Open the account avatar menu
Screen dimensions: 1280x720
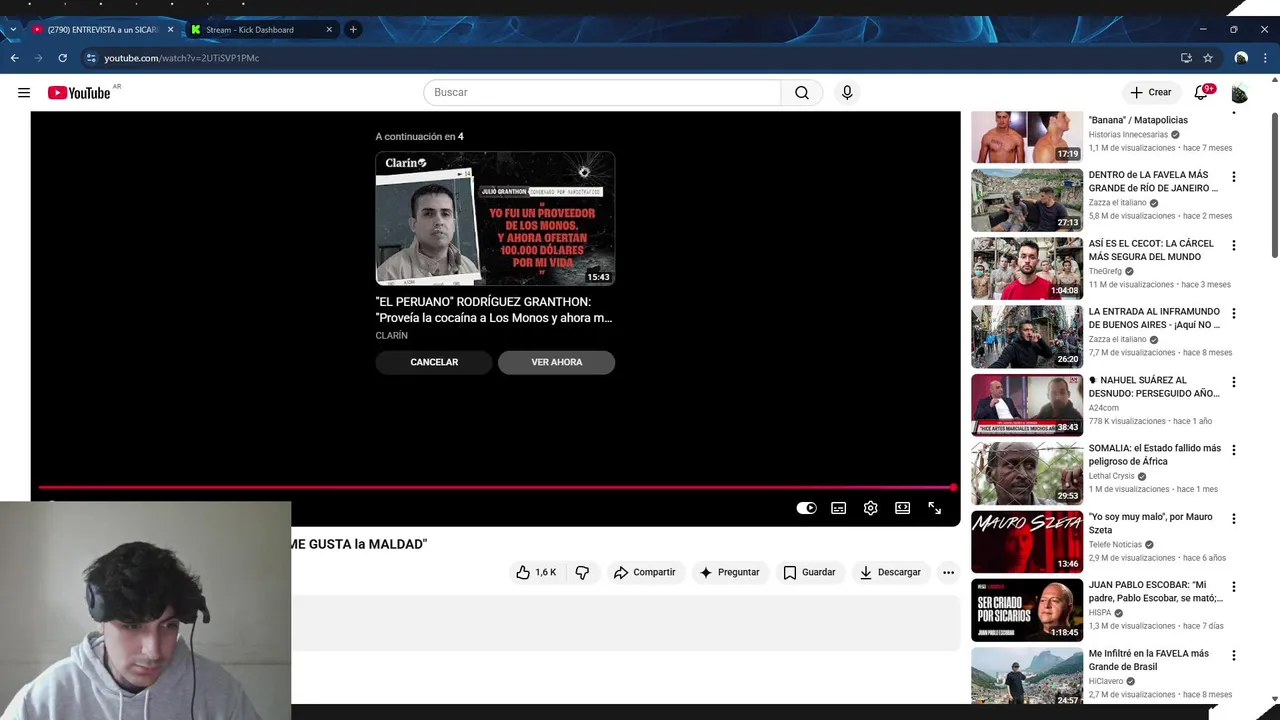click(1240, 93)
